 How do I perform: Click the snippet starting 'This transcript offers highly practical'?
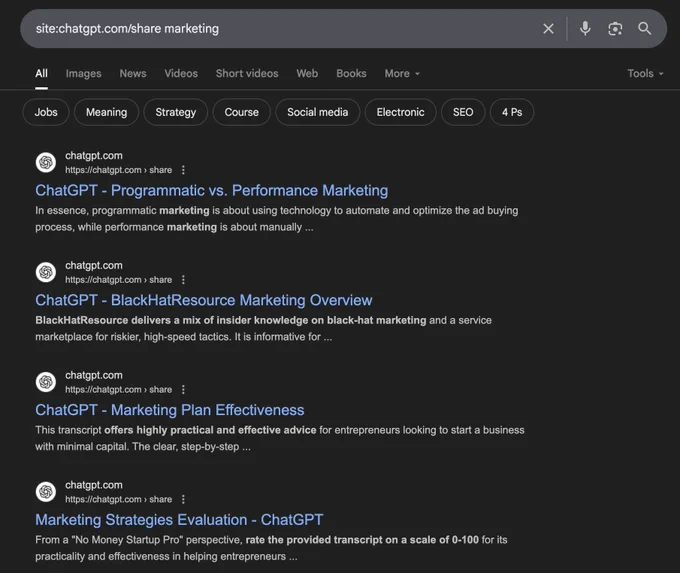coord(280,438)
